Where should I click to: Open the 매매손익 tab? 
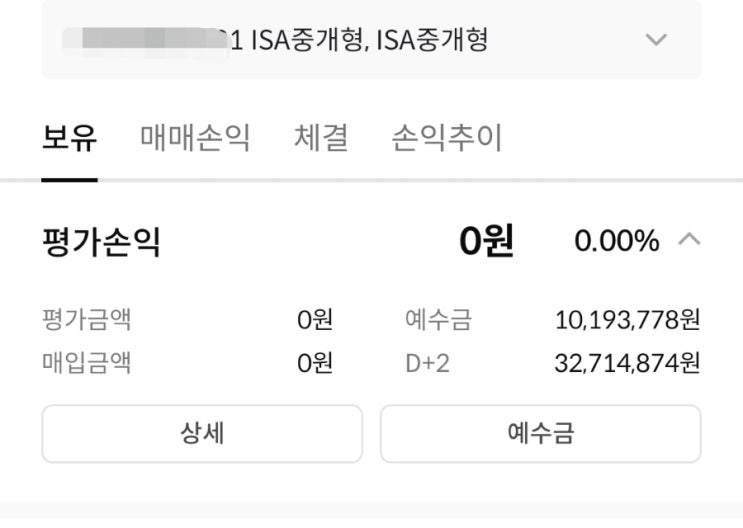(195, 138)
